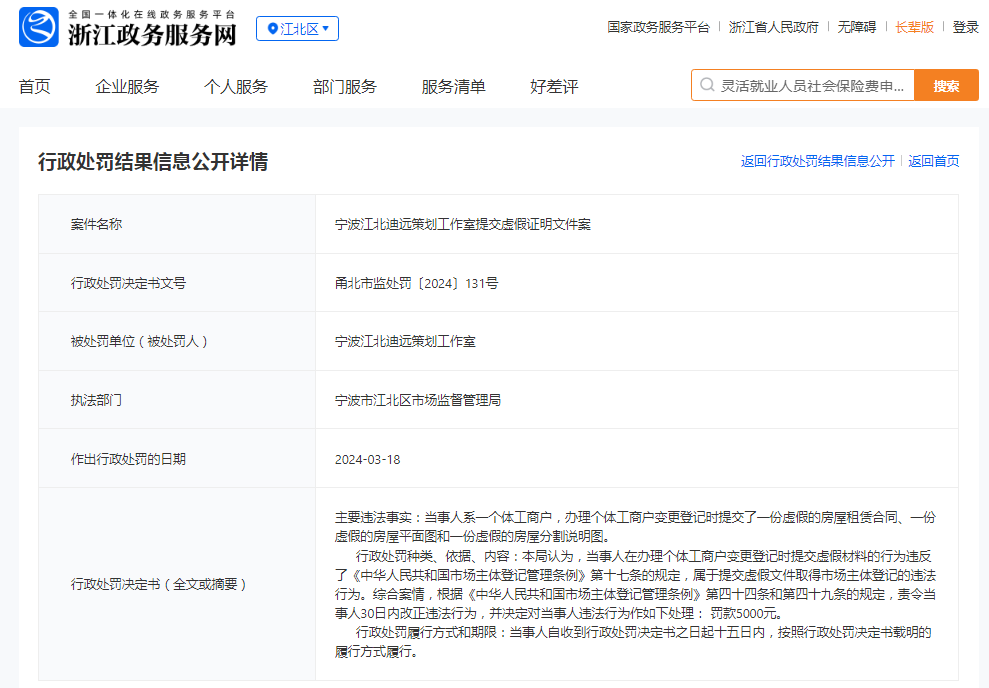Viewport: 989px width, 688px height.
Task: Focus the search input field
Action: coord(815,86)
